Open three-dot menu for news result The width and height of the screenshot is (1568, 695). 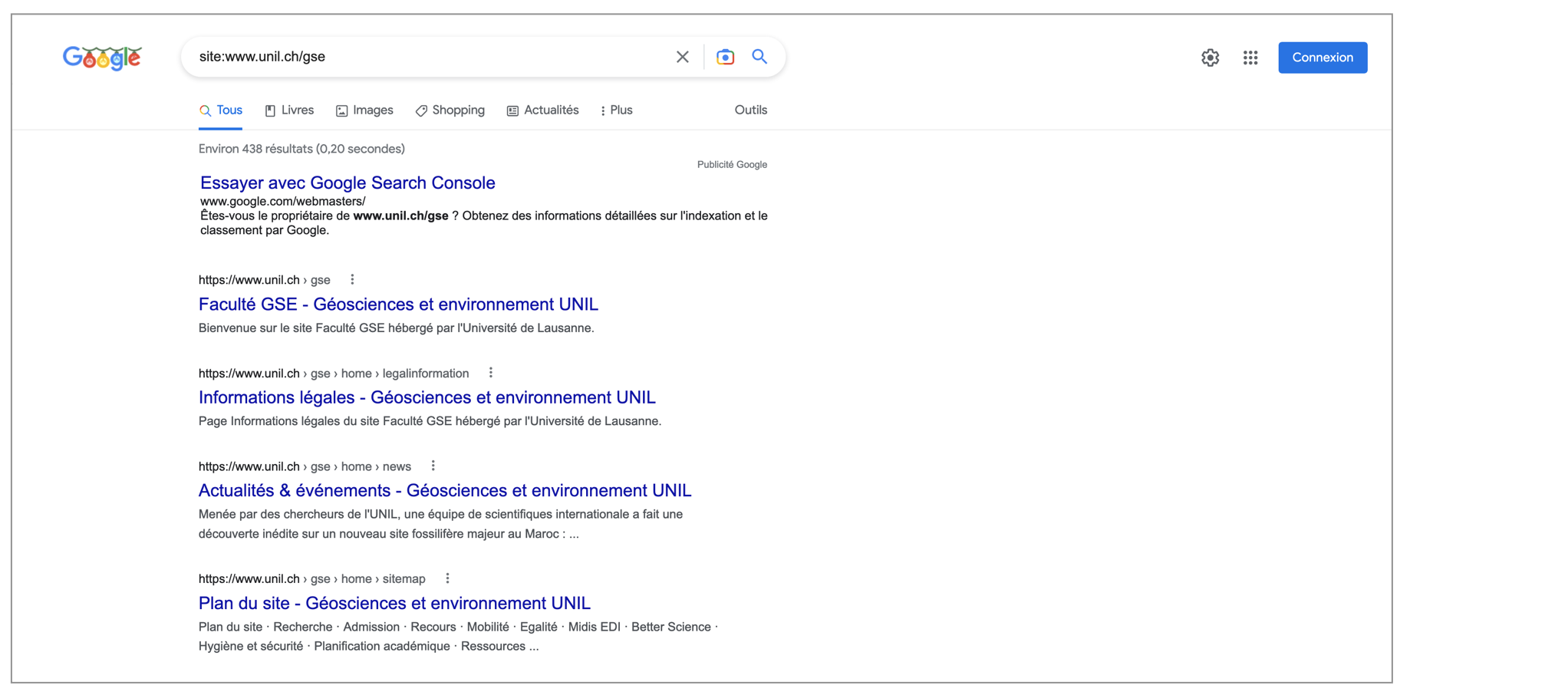click(433, 466)
